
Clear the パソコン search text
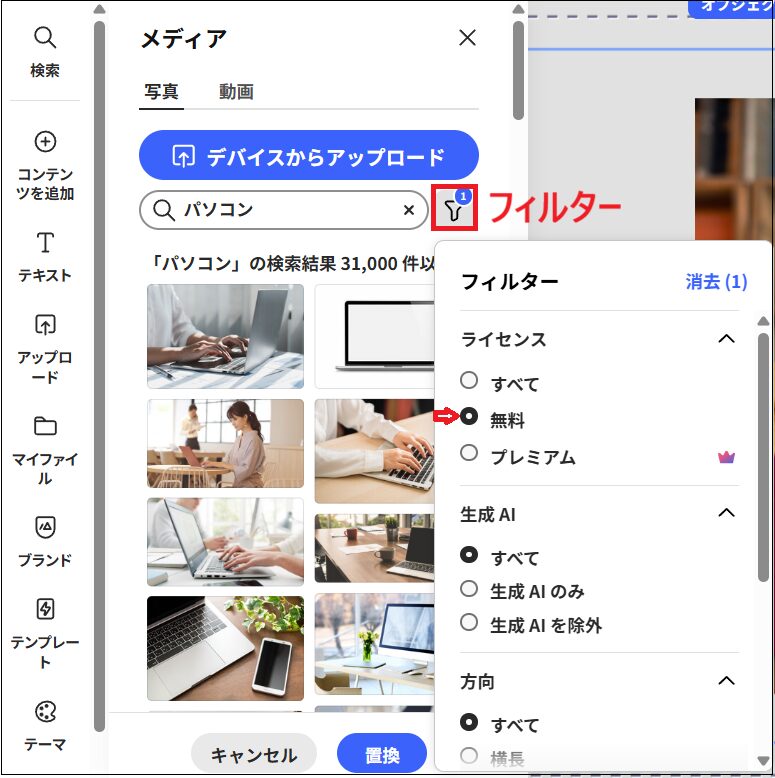(409, 210)
